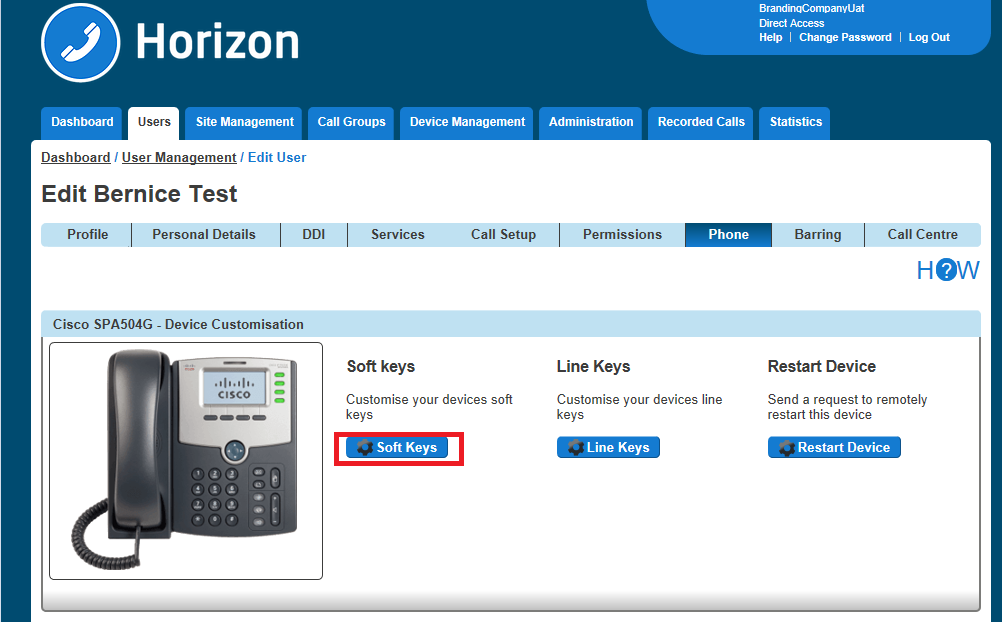This screenshot has height=622, width=1002.
Task: Open the Services sub-tab
Action: 397,235
